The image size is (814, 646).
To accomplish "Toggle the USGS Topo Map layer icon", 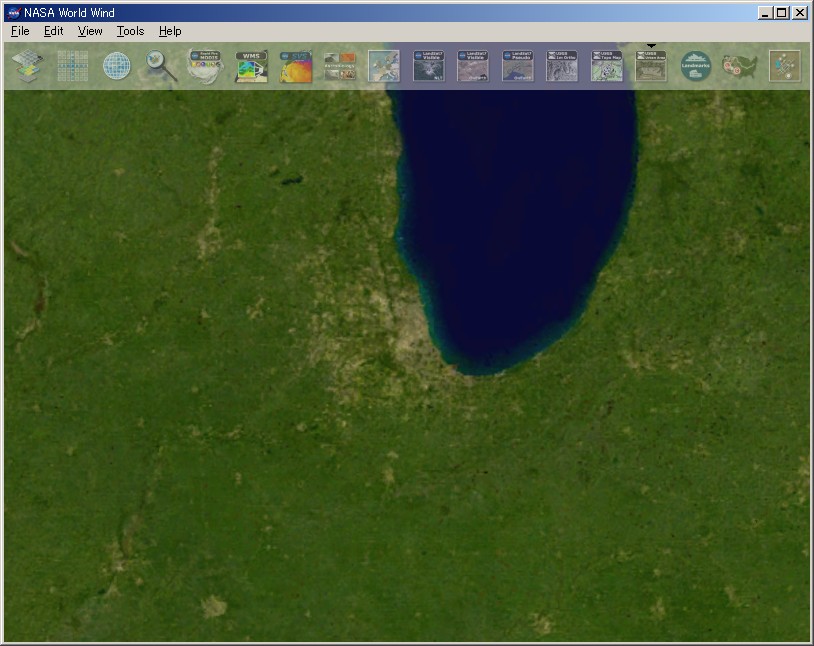I will 605,66.
